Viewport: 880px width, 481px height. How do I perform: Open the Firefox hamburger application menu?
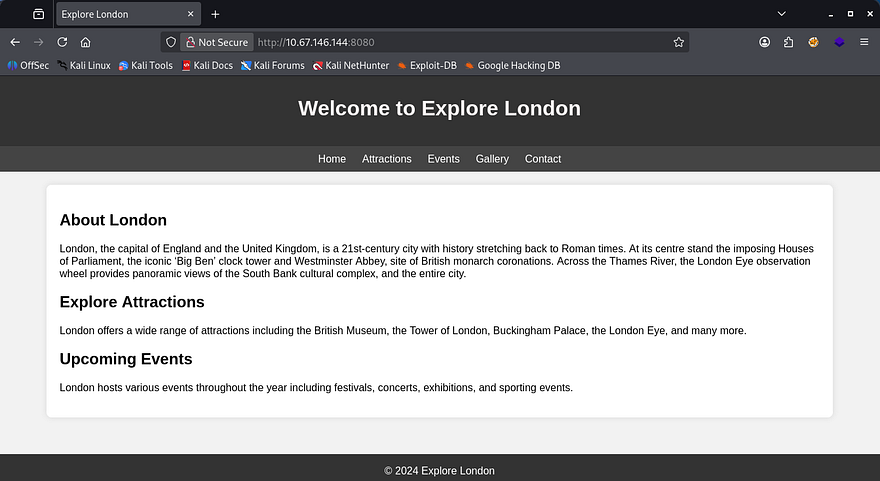864,42
